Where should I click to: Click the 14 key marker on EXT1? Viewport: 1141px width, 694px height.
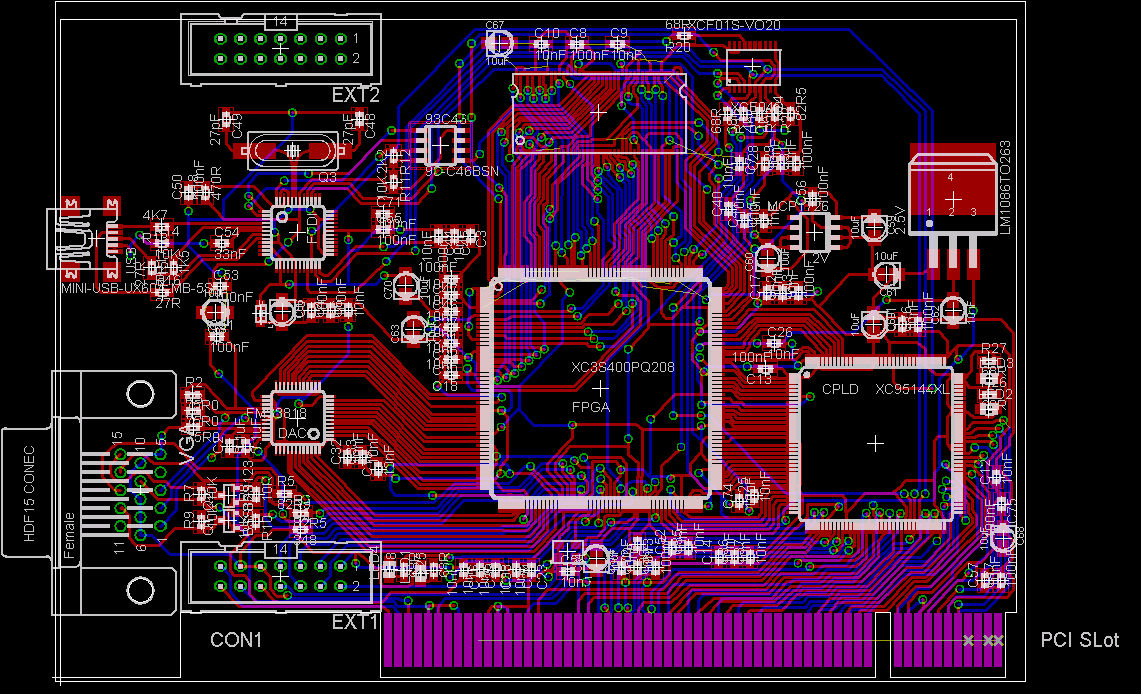[x=281, y=549]
